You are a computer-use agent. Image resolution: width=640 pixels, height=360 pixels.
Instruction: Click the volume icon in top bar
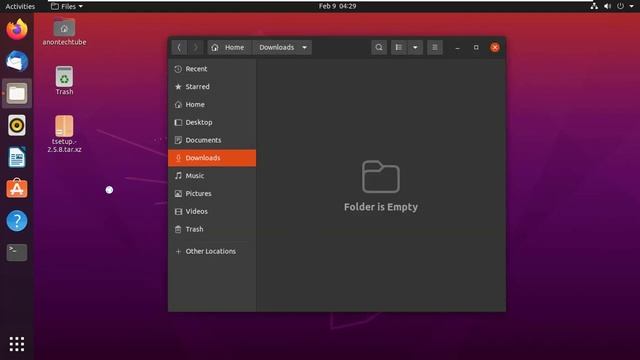point(607,6)
